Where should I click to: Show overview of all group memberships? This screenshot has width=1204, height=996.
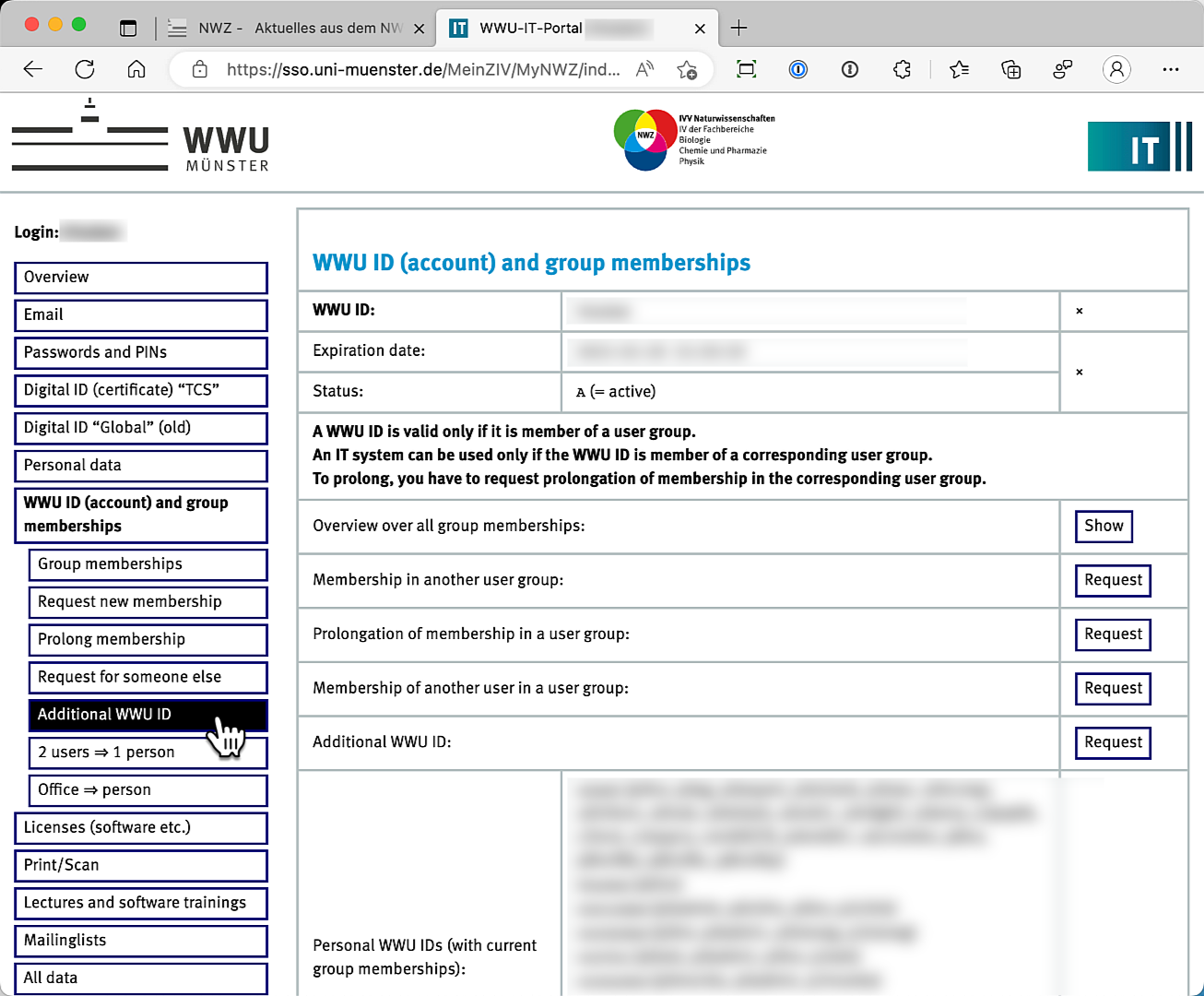(x=1103, y=527)
